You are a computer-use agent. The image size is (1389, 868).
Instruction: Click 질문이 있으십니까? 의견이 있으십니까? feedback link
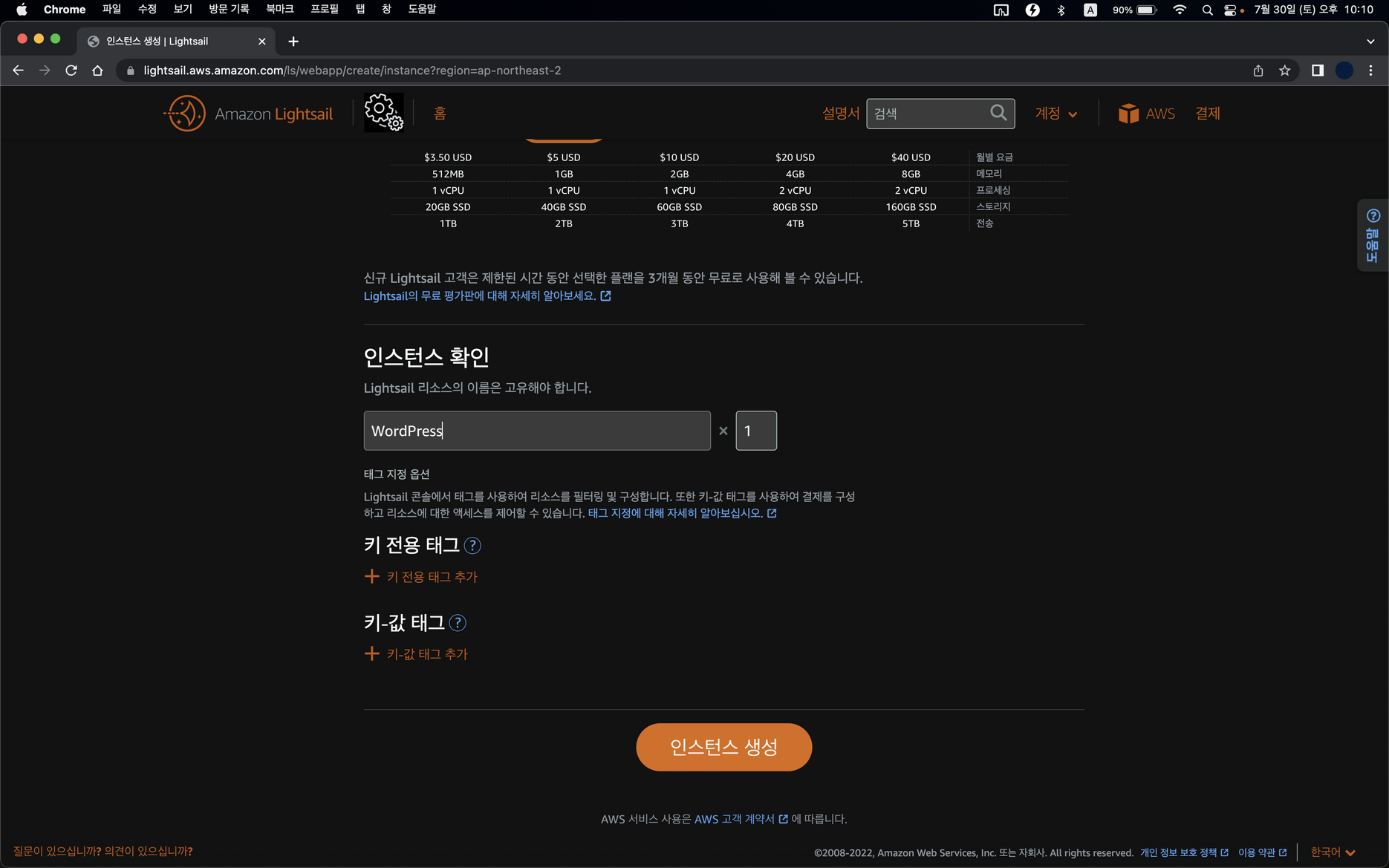103,852
